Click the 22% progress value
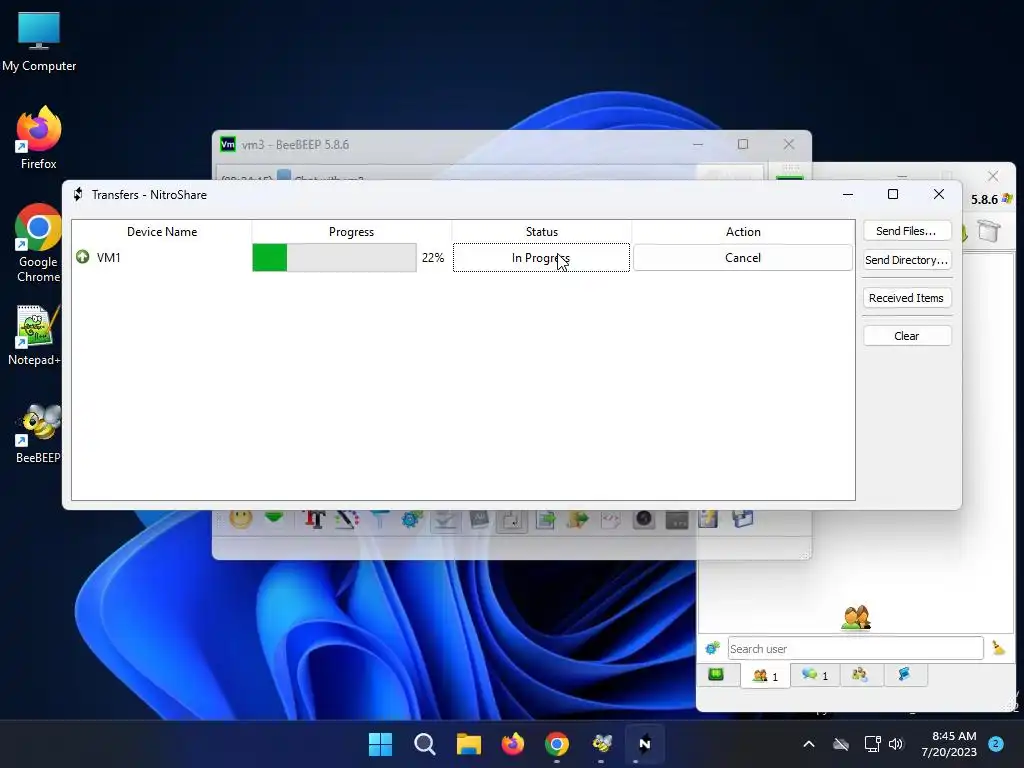1024x768 pixels. [433, 258]
